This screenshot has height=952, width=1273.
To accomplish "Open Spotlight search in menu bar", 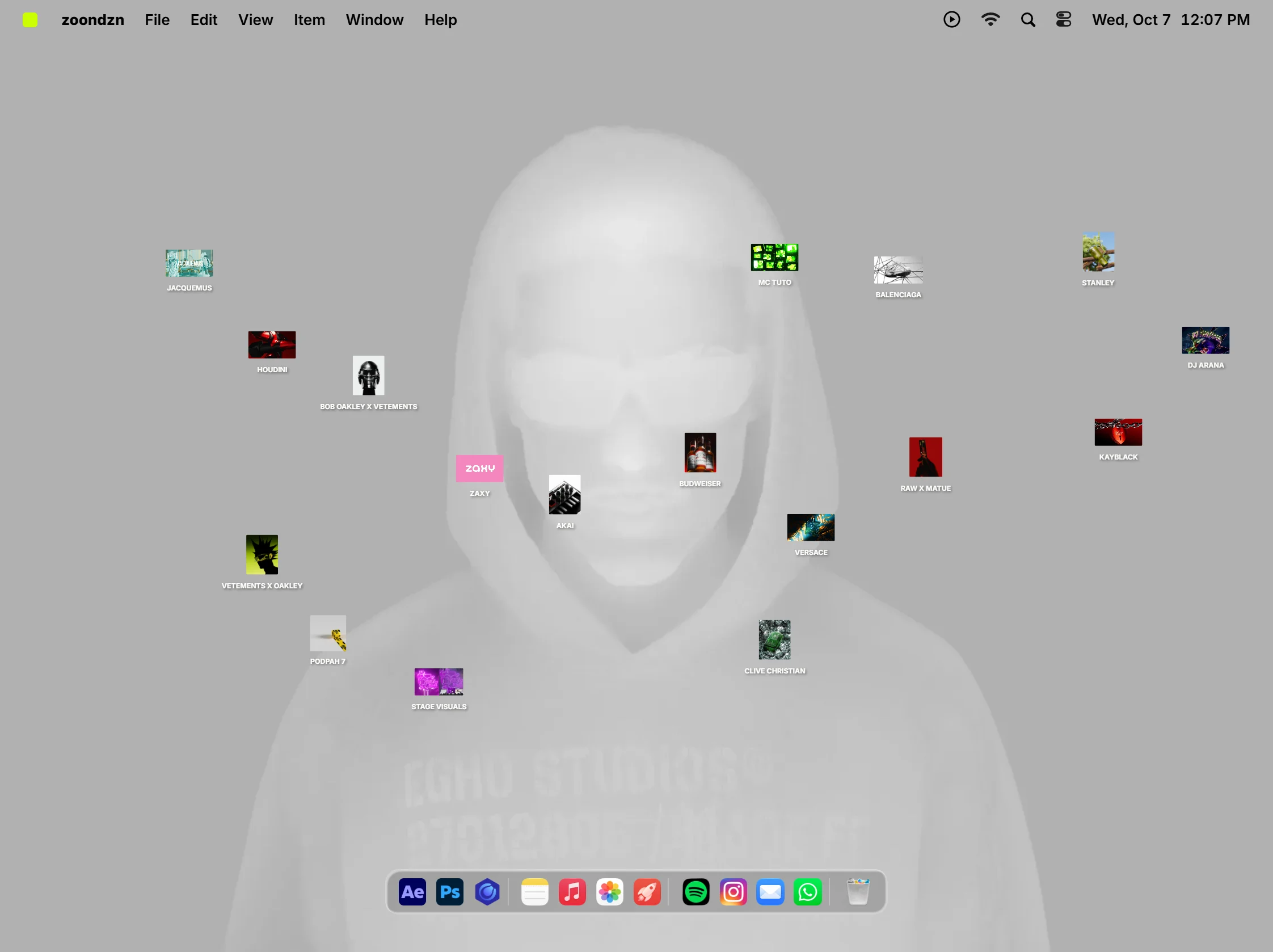I will tap(1028, 20).
